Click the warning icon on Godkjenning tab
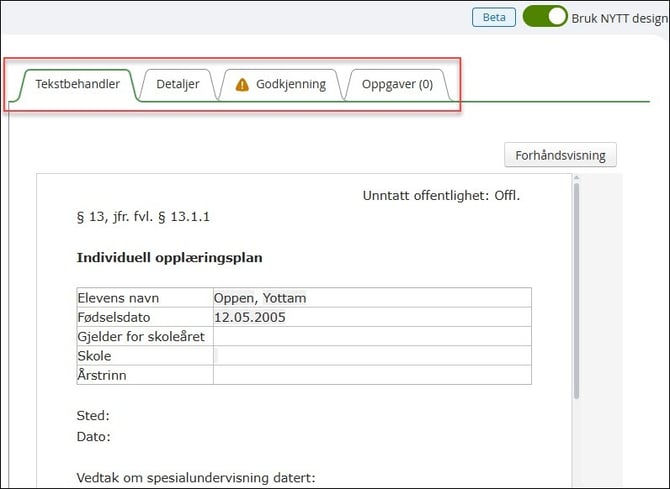This screenshot has width=670, height=489. point(242,85)
